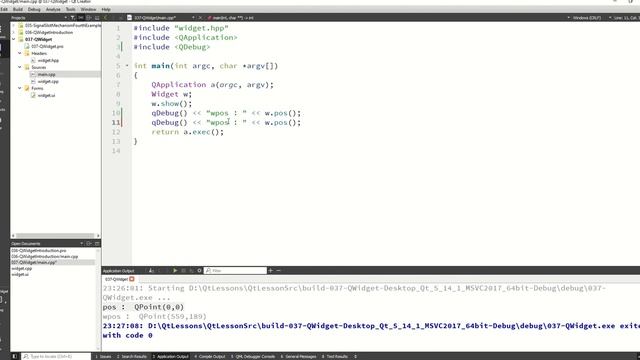640x360 pixels.
Task: Select 036-QWidgetIntroduction.pro in Open Documents
Action: 39,251
